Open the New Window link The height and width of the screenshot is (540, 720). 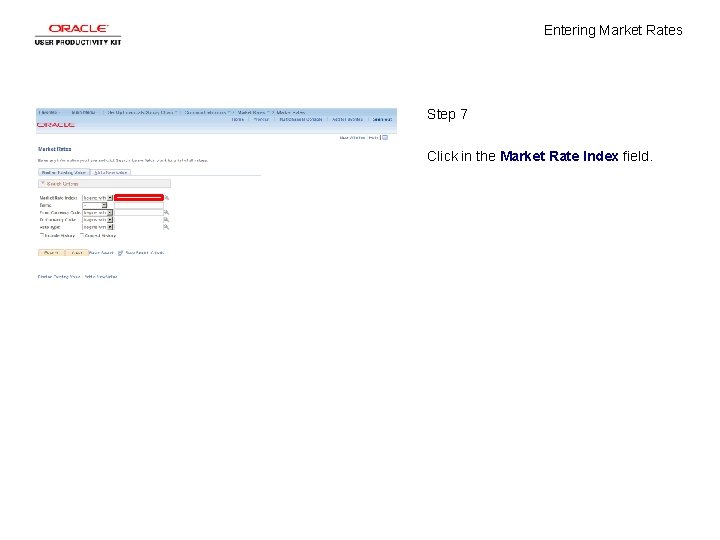pyautogui.click(x=352, y=137)
